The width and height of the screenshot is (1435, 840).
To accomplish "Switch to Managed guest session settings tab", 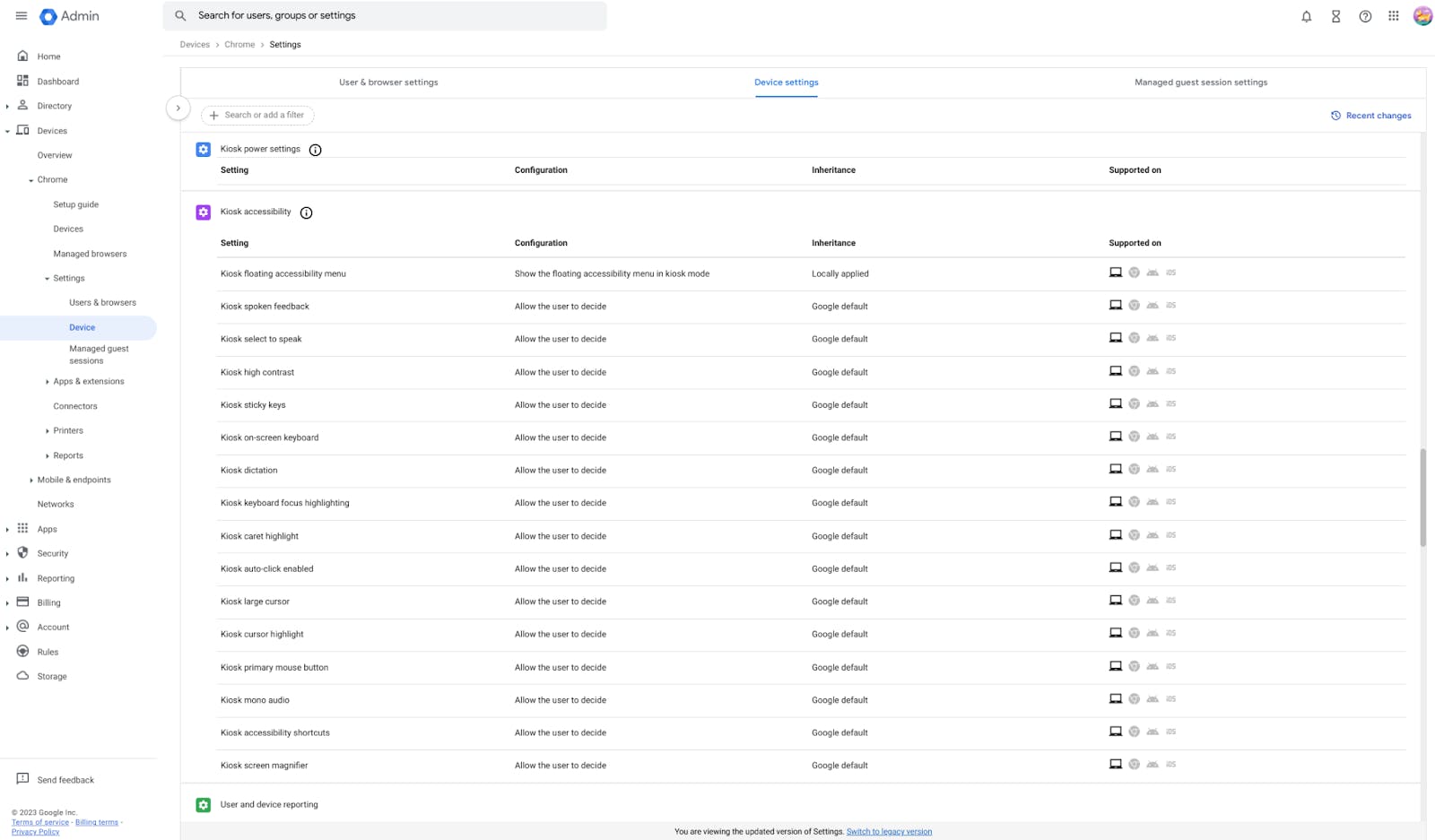I will (1200, 82).
